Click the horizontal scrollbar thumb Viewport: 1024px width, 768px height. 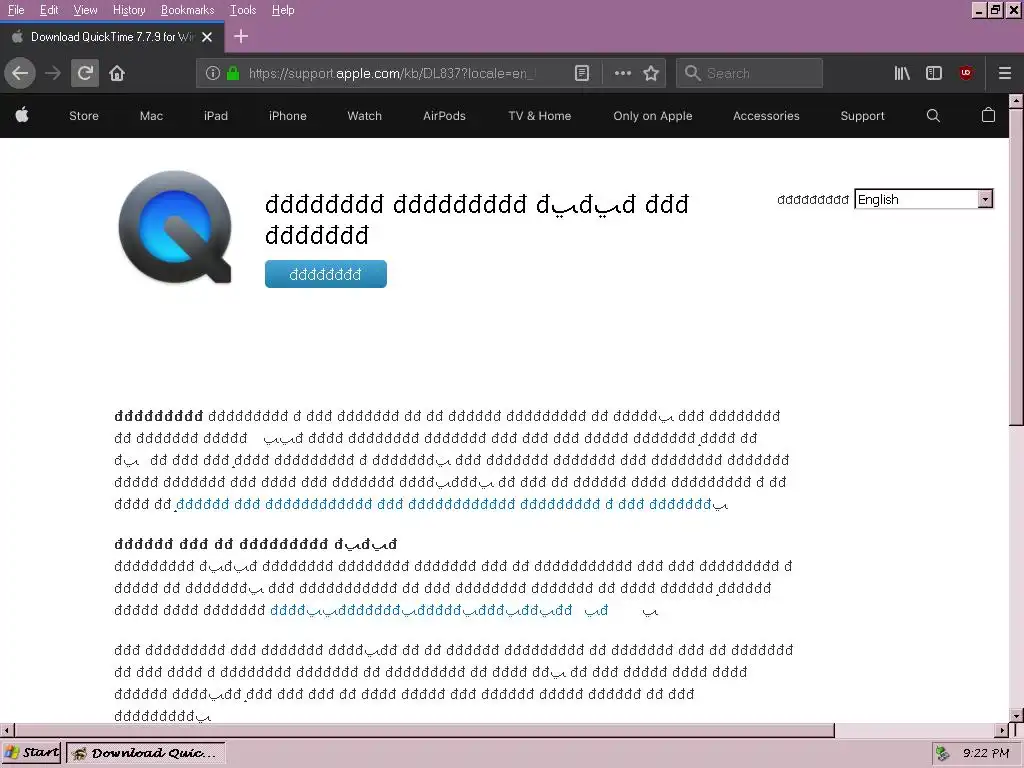(424, 729)
